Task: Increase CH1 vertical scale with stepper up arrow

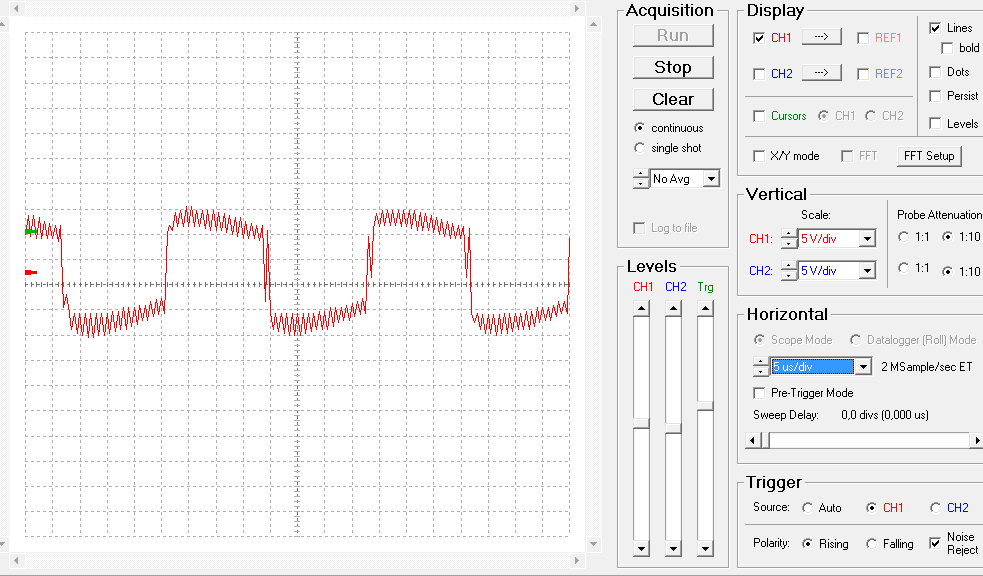Action: pos(789,234)
